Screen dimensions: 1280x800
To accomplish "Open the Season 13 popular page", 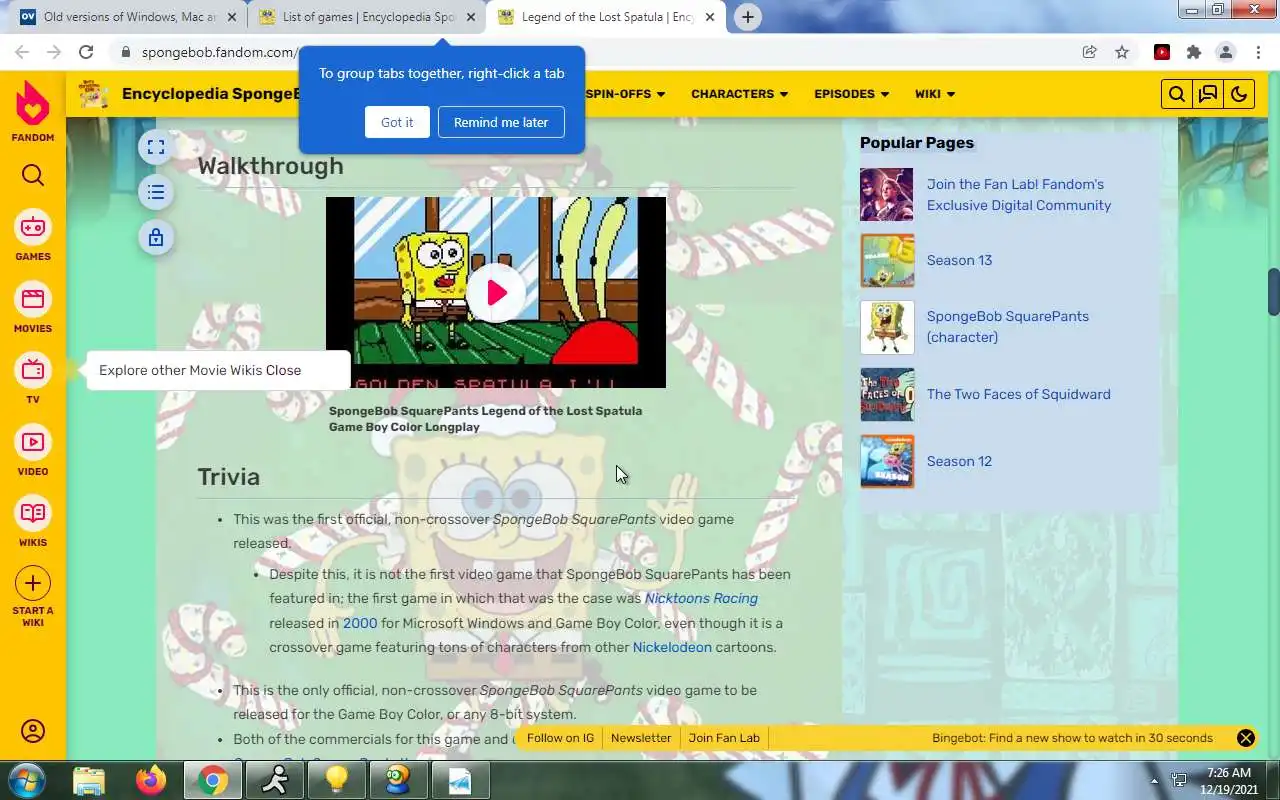I will pyautogui.click(x=959, y=260).
